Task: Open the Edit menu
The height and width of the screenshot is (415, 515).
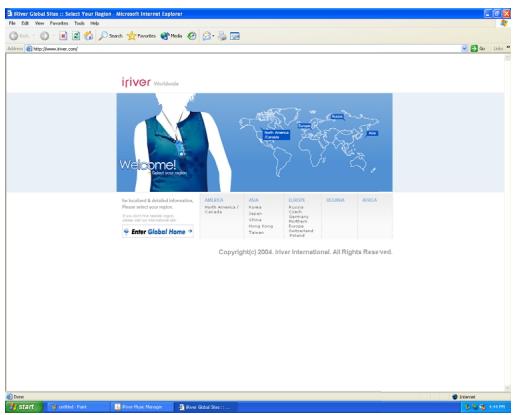Action: click(25, 23)
